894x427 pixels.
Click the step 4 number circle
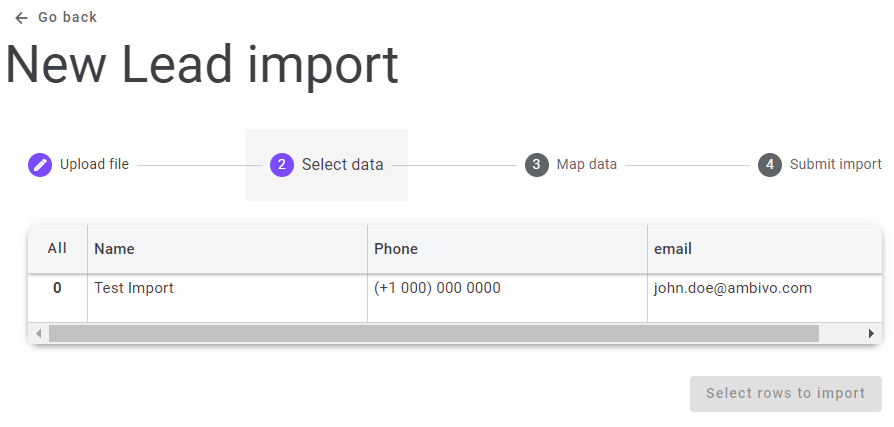[x=769, y=165]
